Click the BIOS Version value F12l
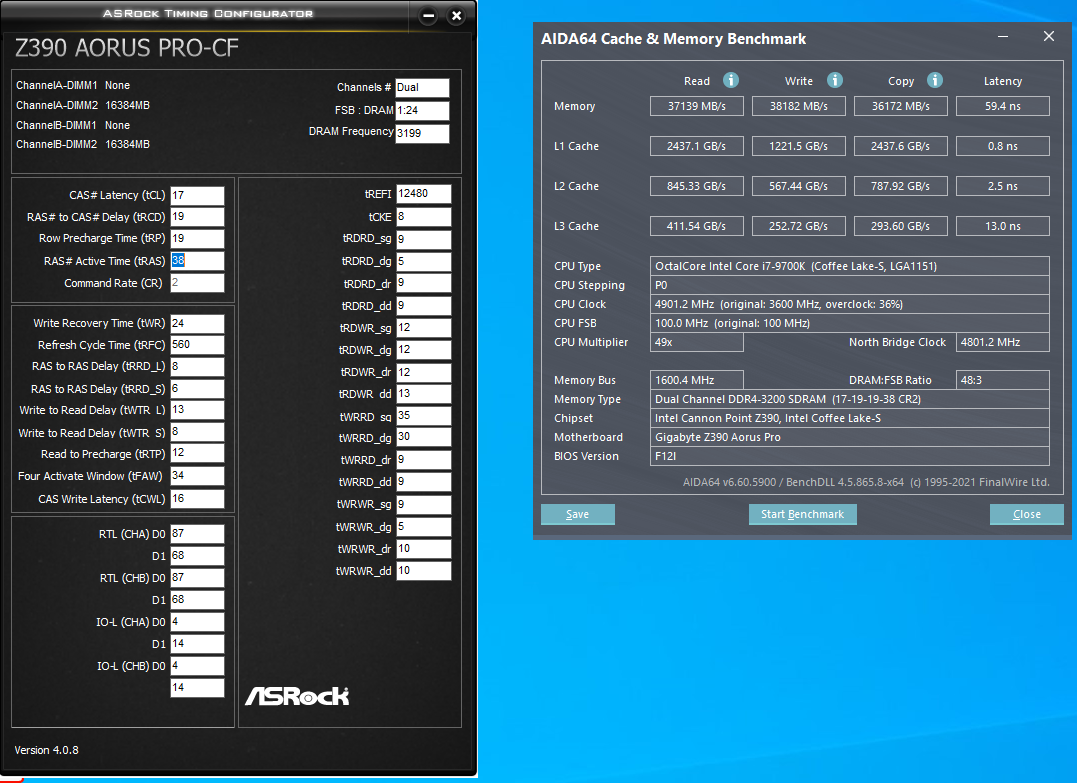Image resolution: width=1077 pixels, height=783 pixels. click(850, 456)
